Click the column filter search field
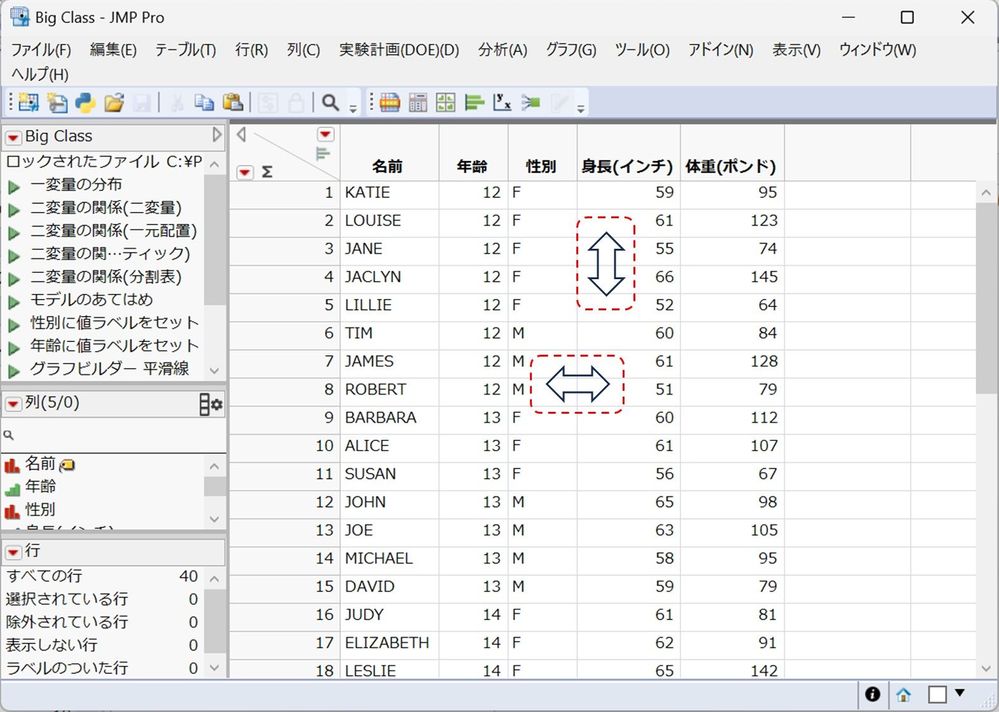Image resolution: width=999 pixels, height=712 pixels. pyautogui.click(x=113, y=436)
